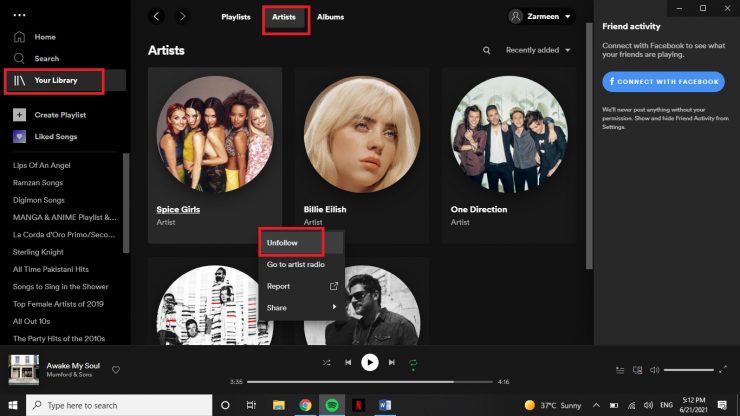Open the Lips Of An Angel playlist
740x416 pixels.
pos(42,165)
